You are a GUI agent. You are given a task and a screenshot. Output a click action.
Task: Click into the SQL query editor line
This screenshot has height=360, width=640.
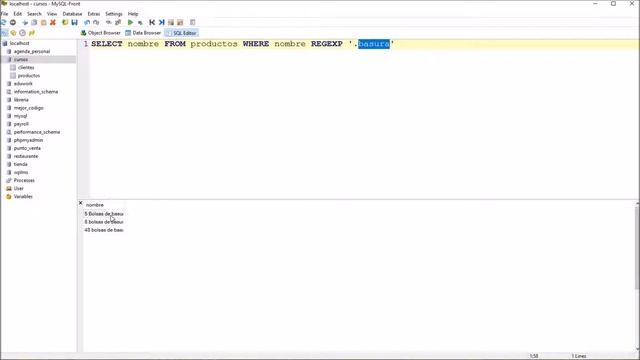click(x=364, y=44)
